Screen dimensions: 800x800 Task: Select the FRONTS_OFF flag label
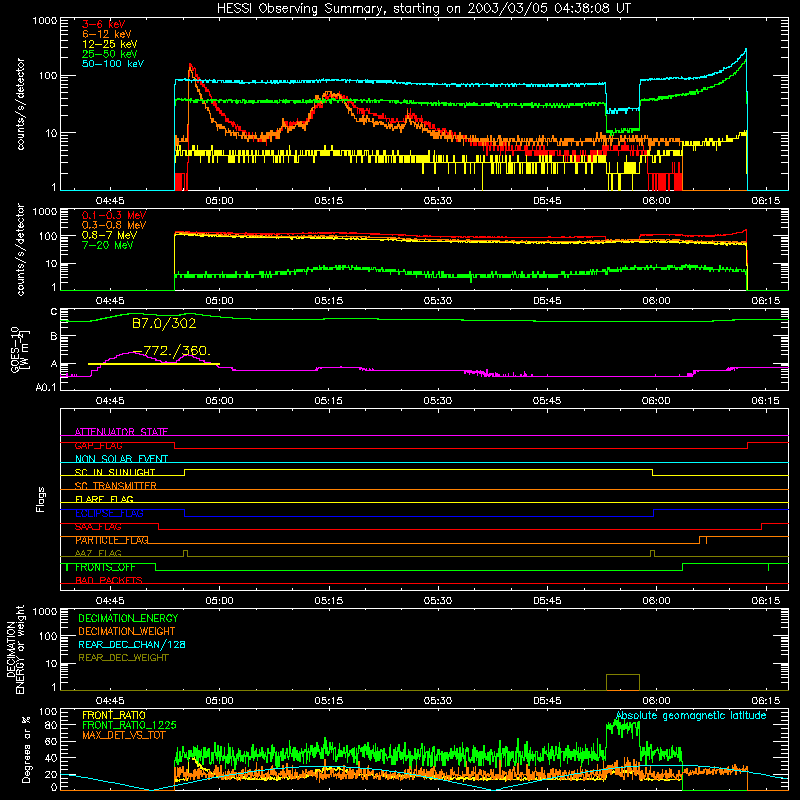105,567
